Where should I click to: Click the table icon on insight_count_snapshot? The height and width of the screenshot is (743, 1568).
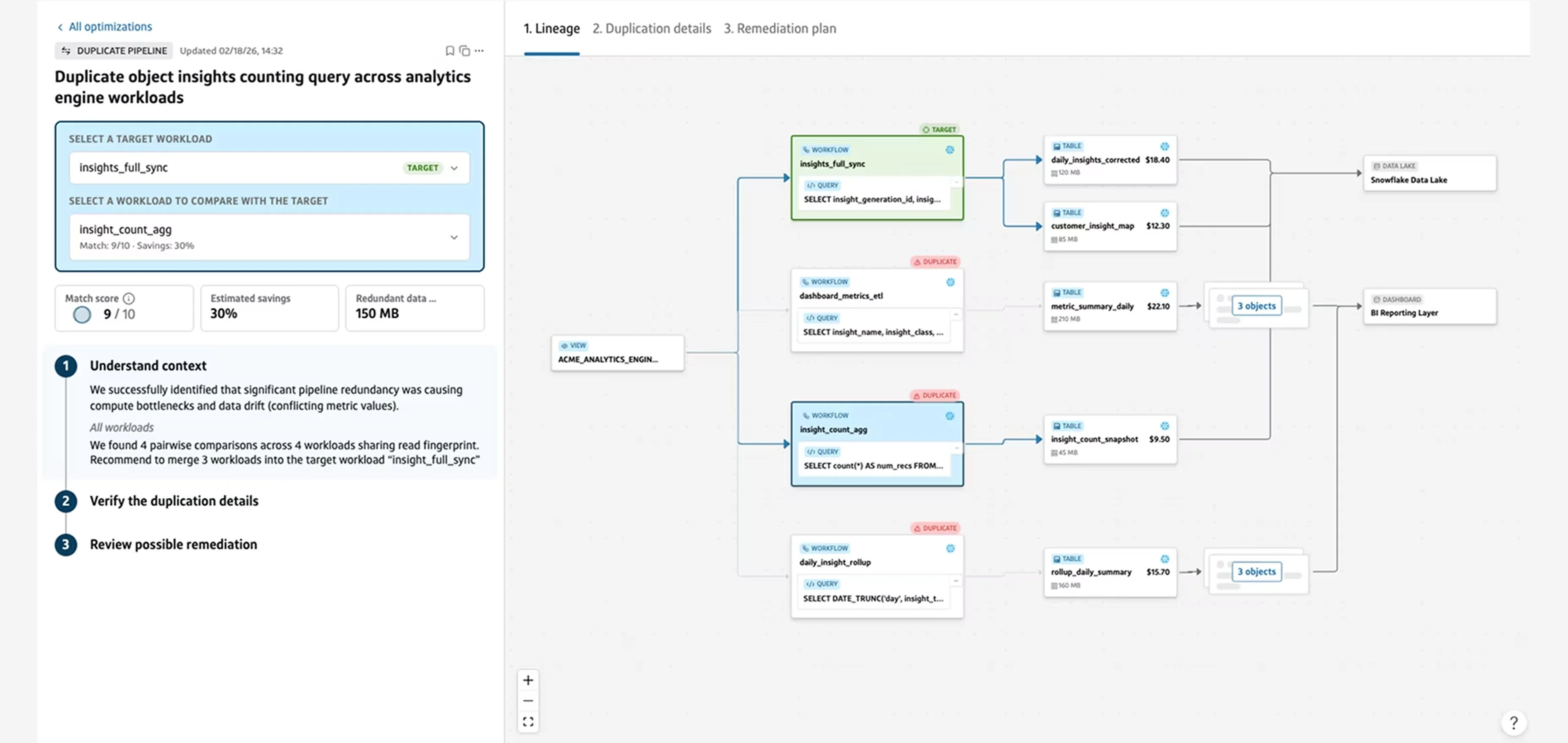(x=1057, y=426)
